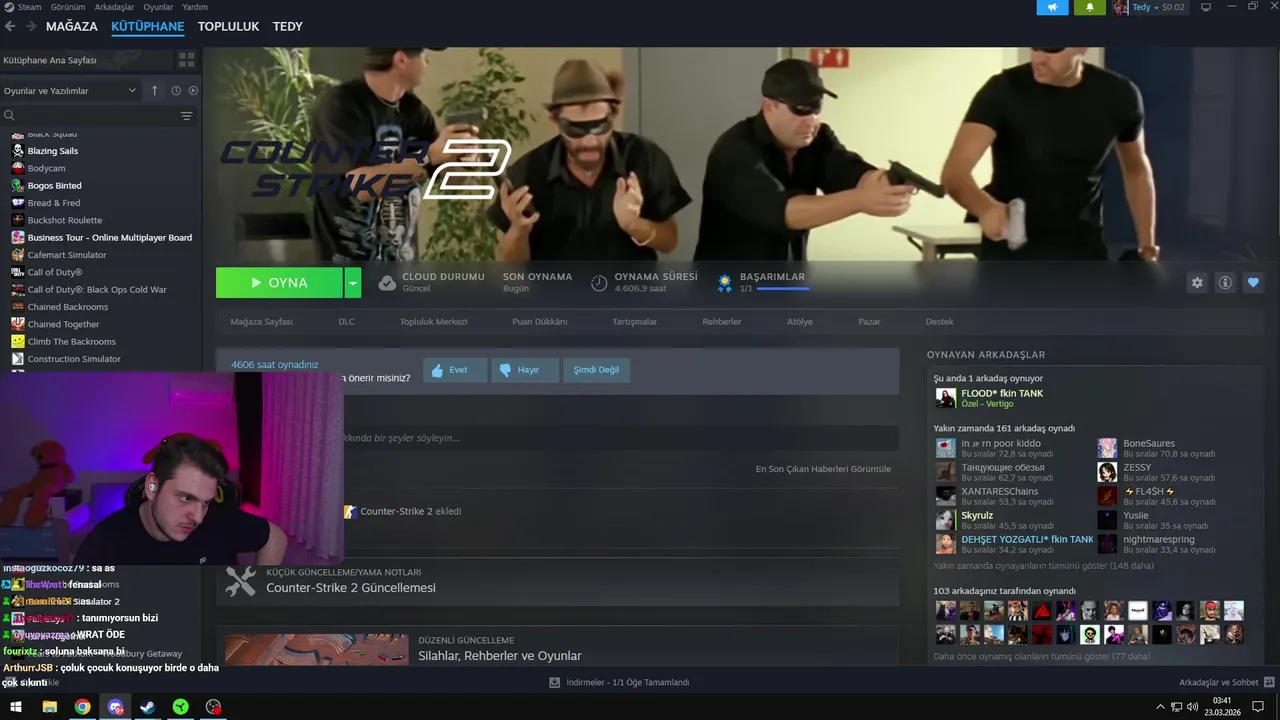Go to the KÜTÜPHANE tab
This screenshot has height=720, width=1280.
coord(148,27)
